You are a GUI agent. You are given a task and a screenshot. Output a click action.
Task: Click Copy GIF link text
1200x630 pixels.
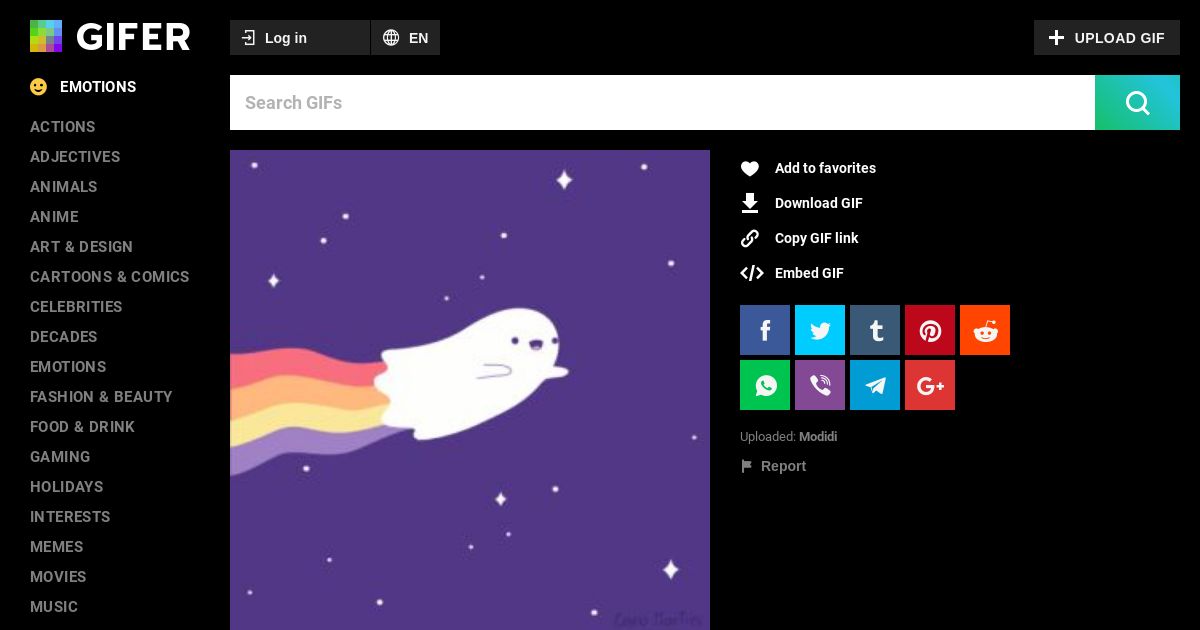(816, 238)
